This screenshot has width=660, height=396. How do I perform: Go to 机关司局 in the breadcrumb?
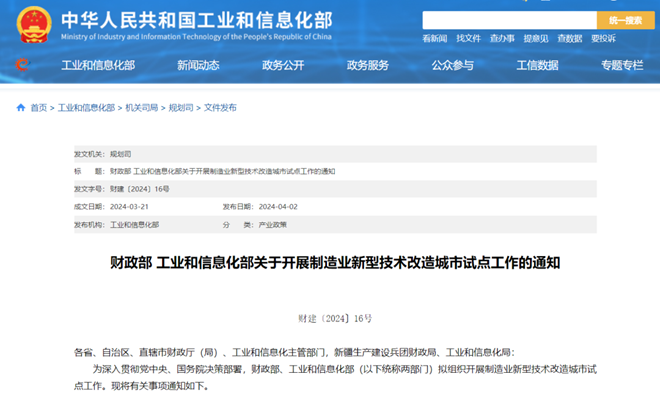point(141,108)
